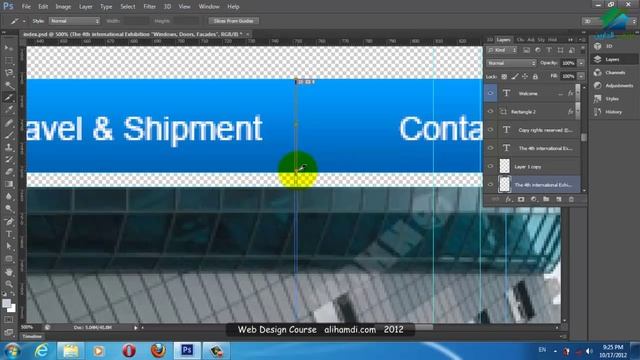Toggle lock position
The width and height of the screenshot is (640, 360).
click(x=525, y=76)
